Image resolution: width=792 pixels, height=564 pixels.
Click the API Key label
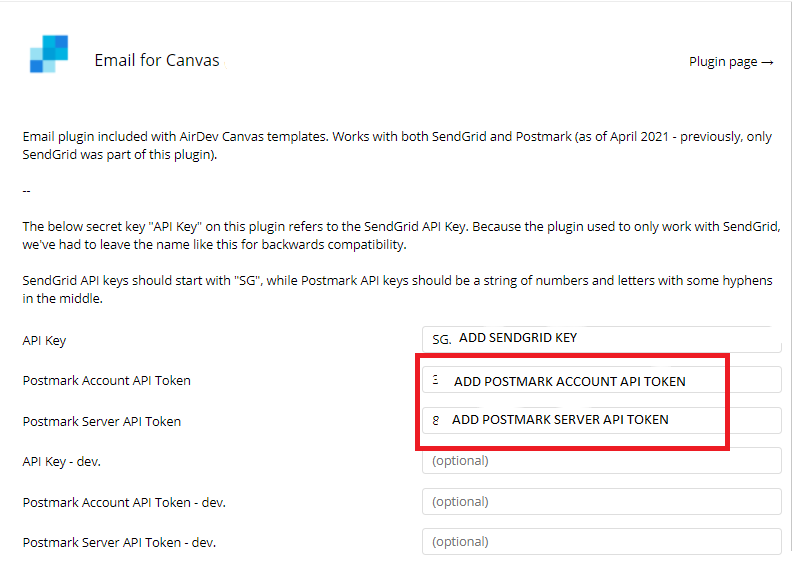pos(44,341)
